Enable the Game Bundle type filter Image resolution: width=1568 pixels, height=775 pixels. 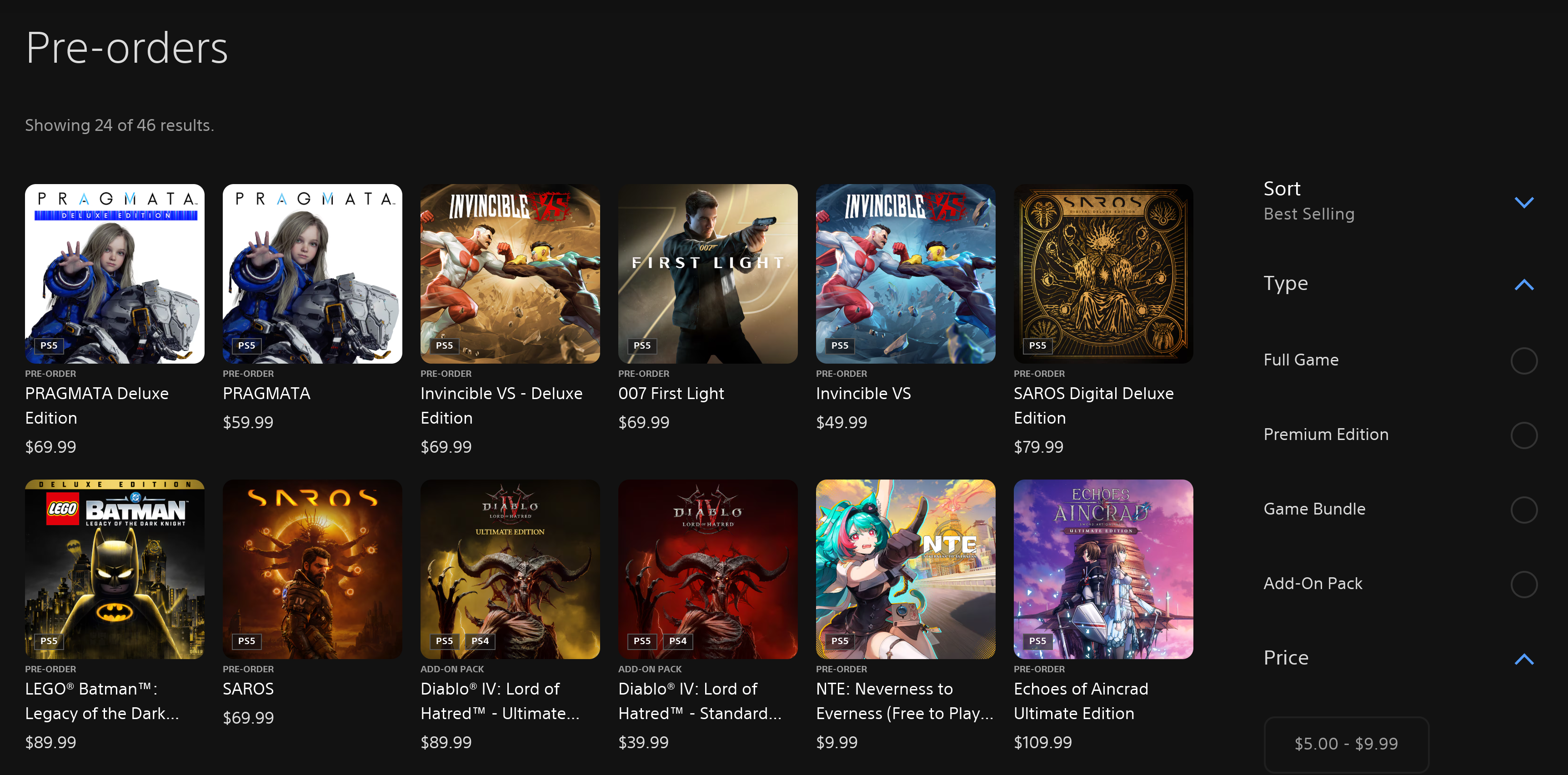pyautogui.click(x=1523, y=510)
